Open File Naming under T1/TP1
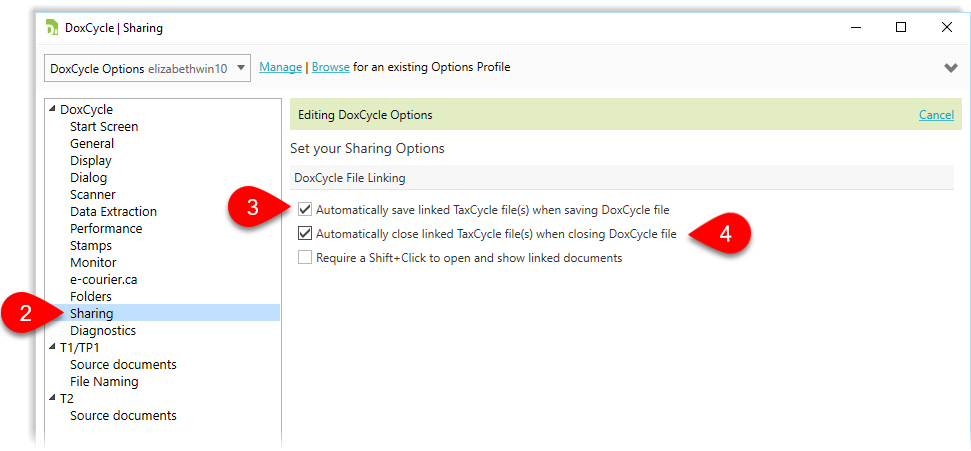The width and height of the screenshot is (971, 451). (104, 381)
